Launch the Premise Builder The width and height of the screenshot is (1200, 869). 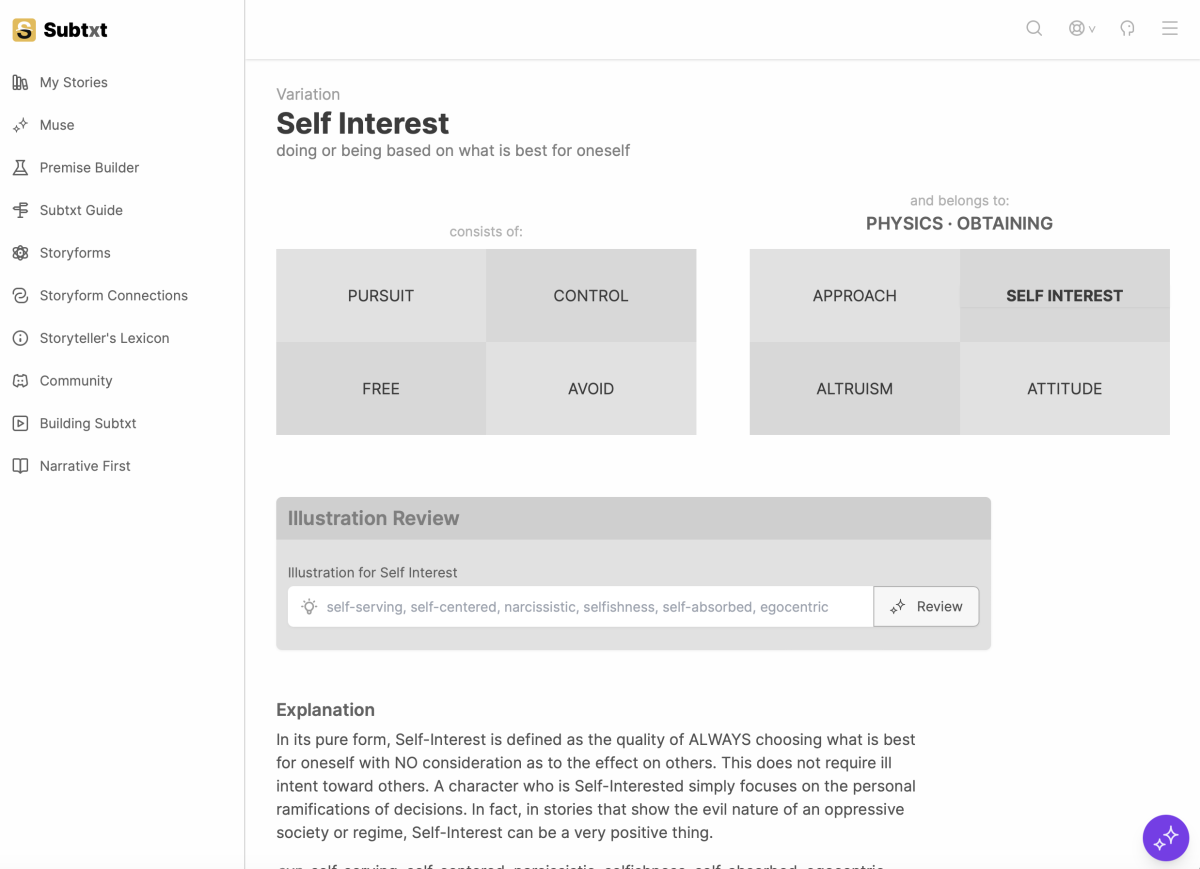click(x=89, y=167)
